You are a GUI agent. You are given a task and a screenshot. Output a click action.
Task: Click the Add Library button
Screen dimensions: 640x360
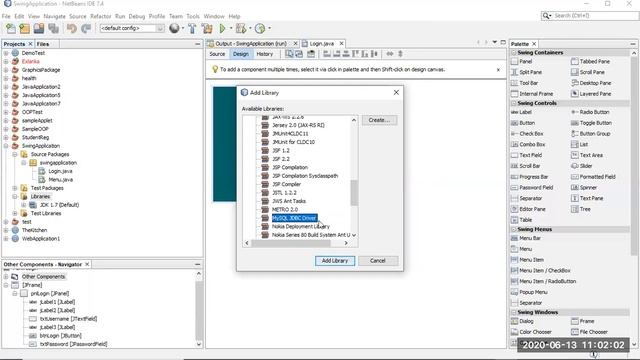(x=335, y=261)
